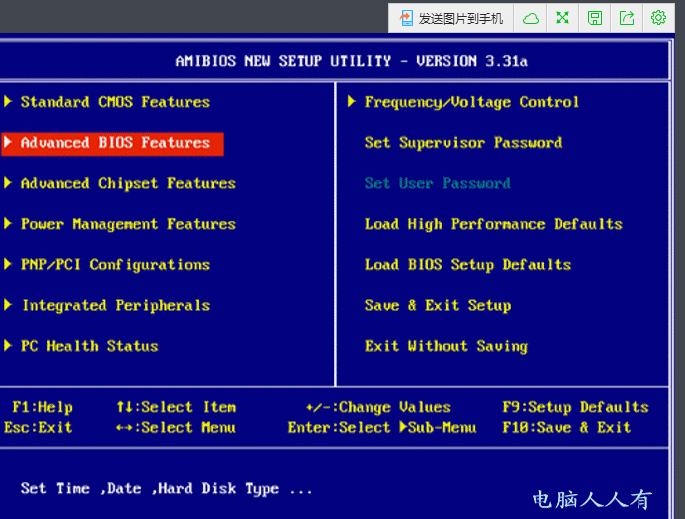Click the cloud upload icon
The image size is (685, 519).
tap(531, 18)
